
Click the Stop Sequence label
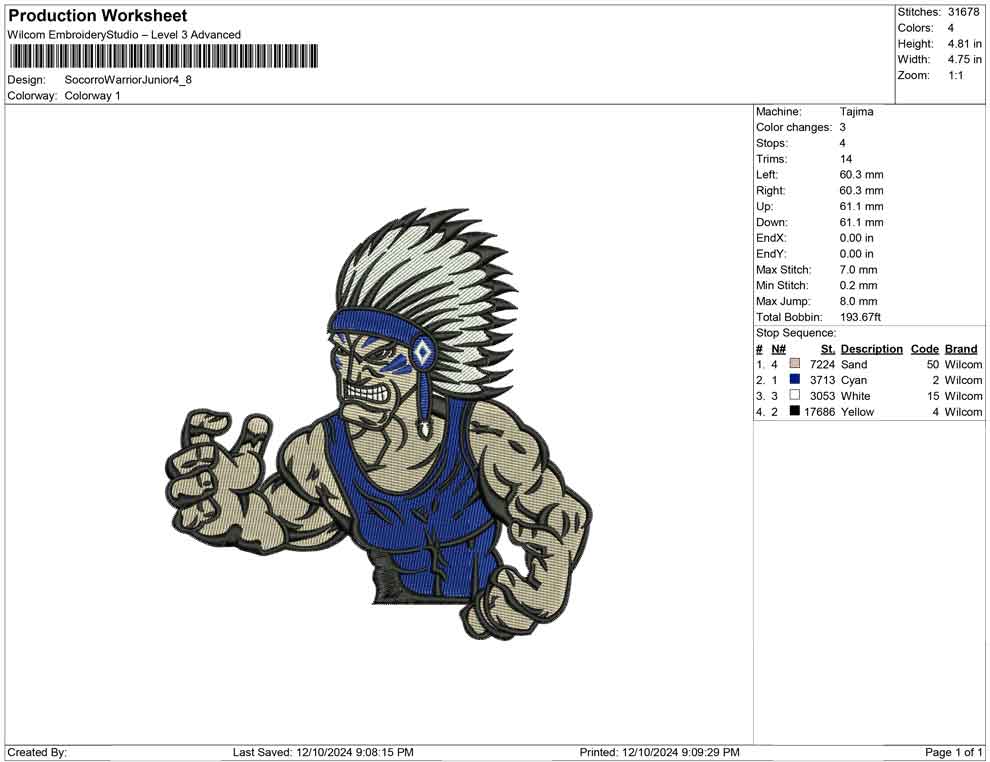796,333
